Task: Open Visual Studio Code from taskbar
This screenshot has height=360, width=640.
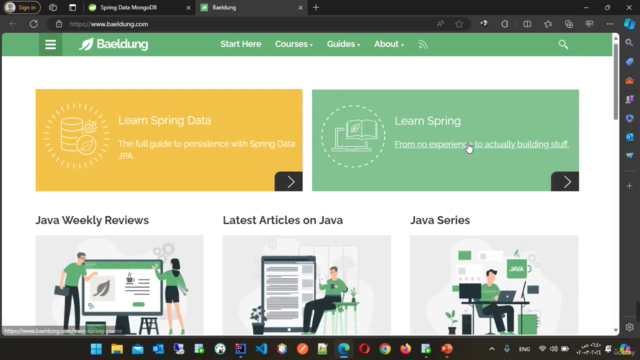Action: pos(261,349)
